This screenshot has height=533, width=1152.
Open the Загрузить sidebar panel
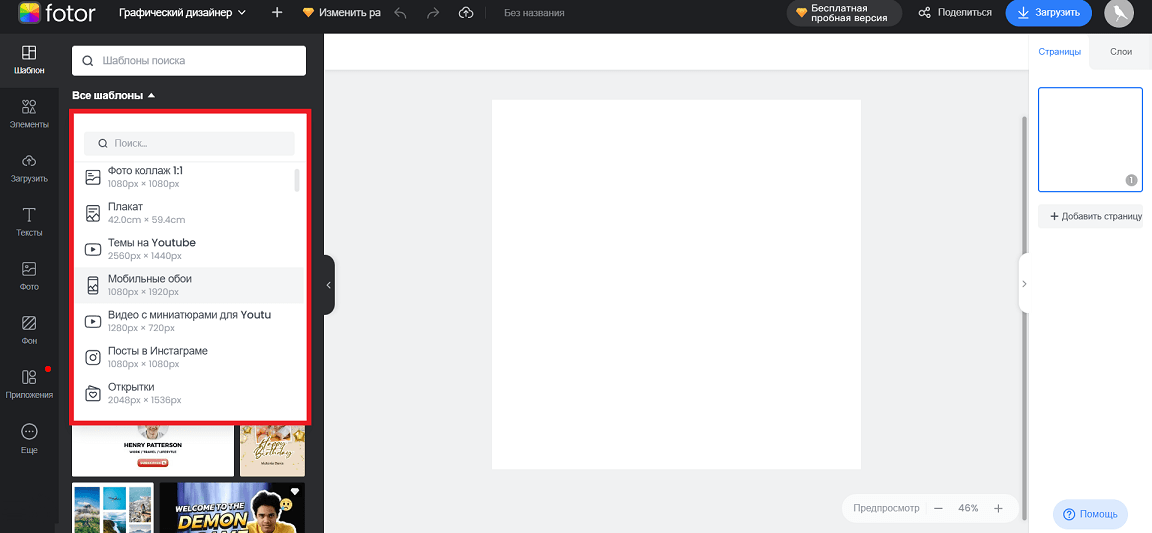(x=29, y=168)
